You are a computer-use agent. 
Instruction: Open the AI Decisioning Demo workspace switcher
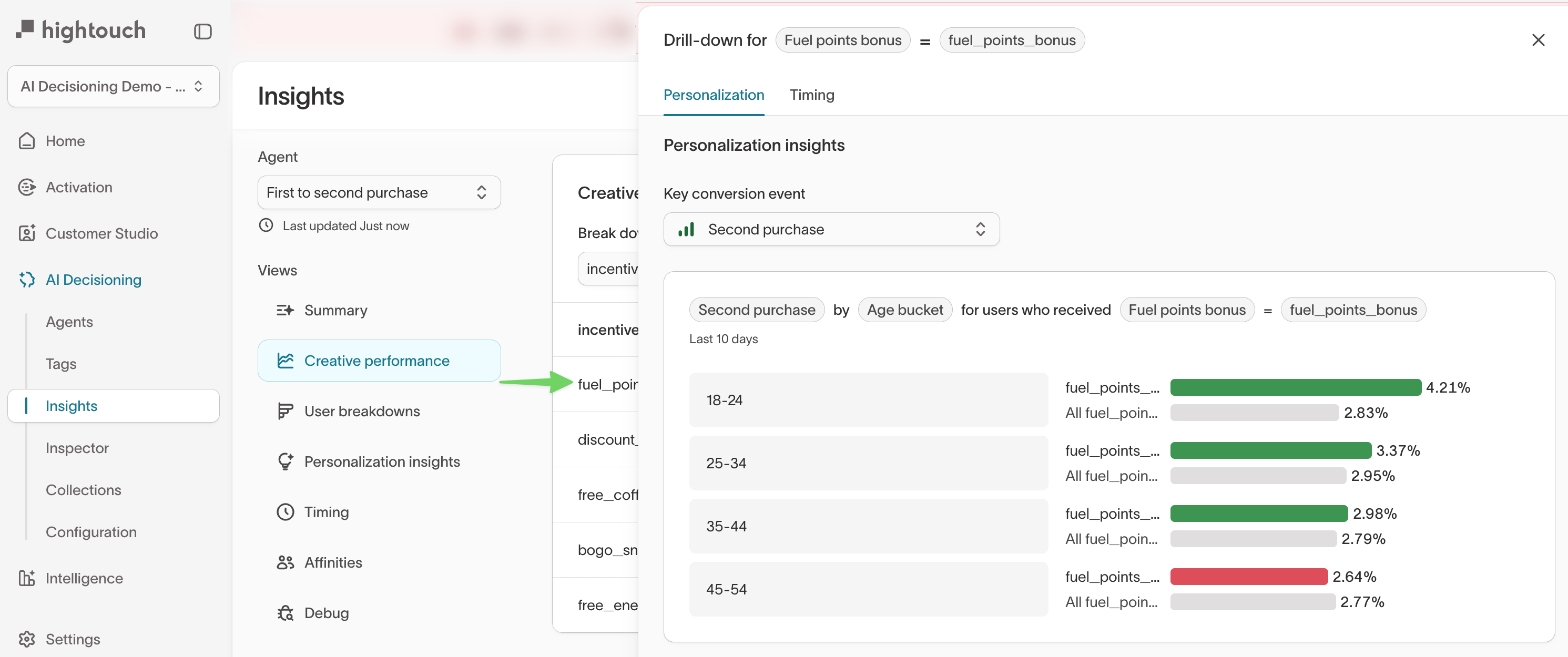coord(113,86)
